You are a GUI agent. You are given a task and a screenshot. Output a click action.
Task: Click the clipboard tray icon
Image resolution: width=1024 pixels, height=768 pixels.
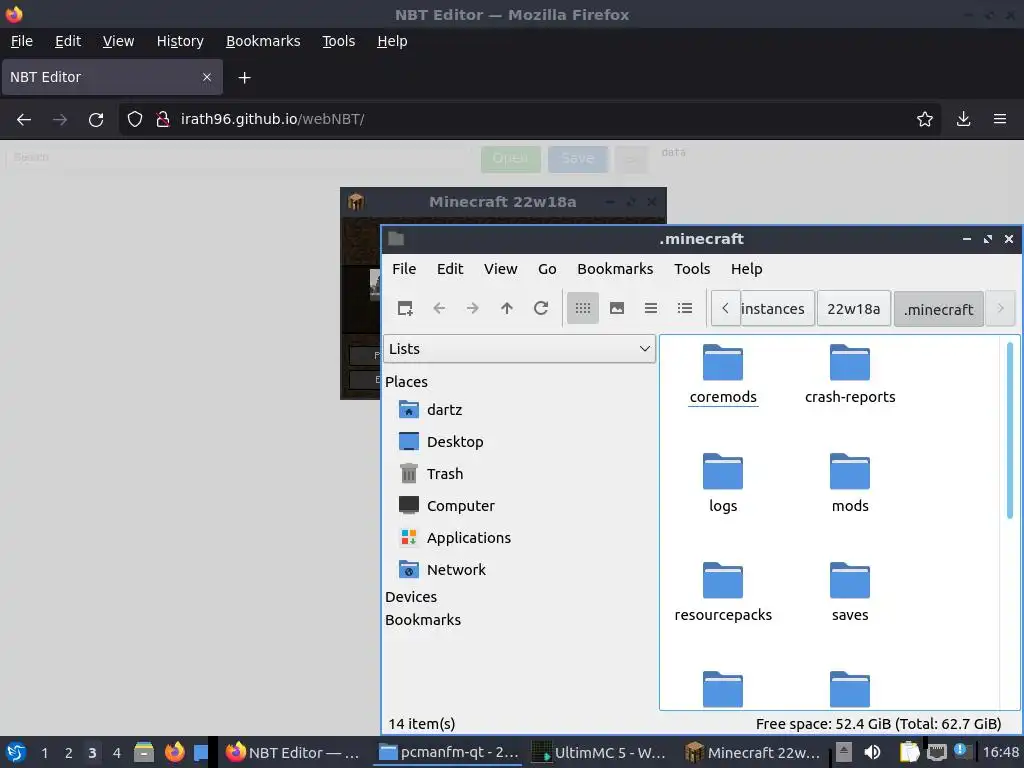(x=909, y=753)
